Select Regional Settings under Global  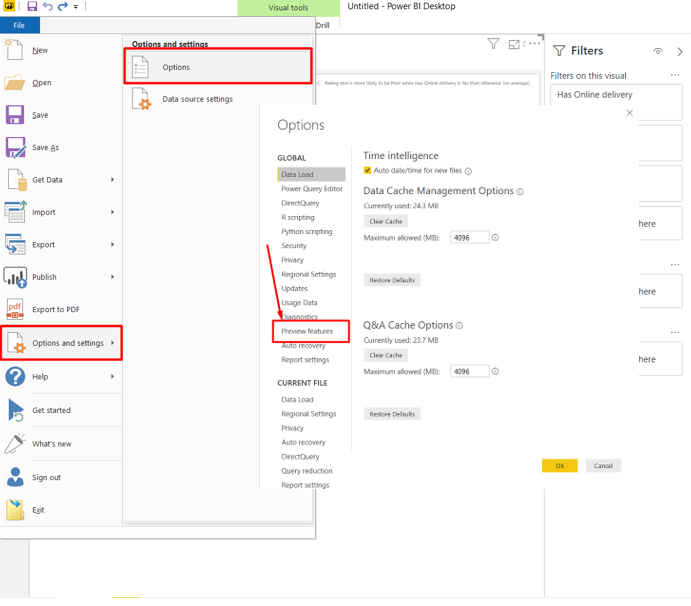[308, 274]
